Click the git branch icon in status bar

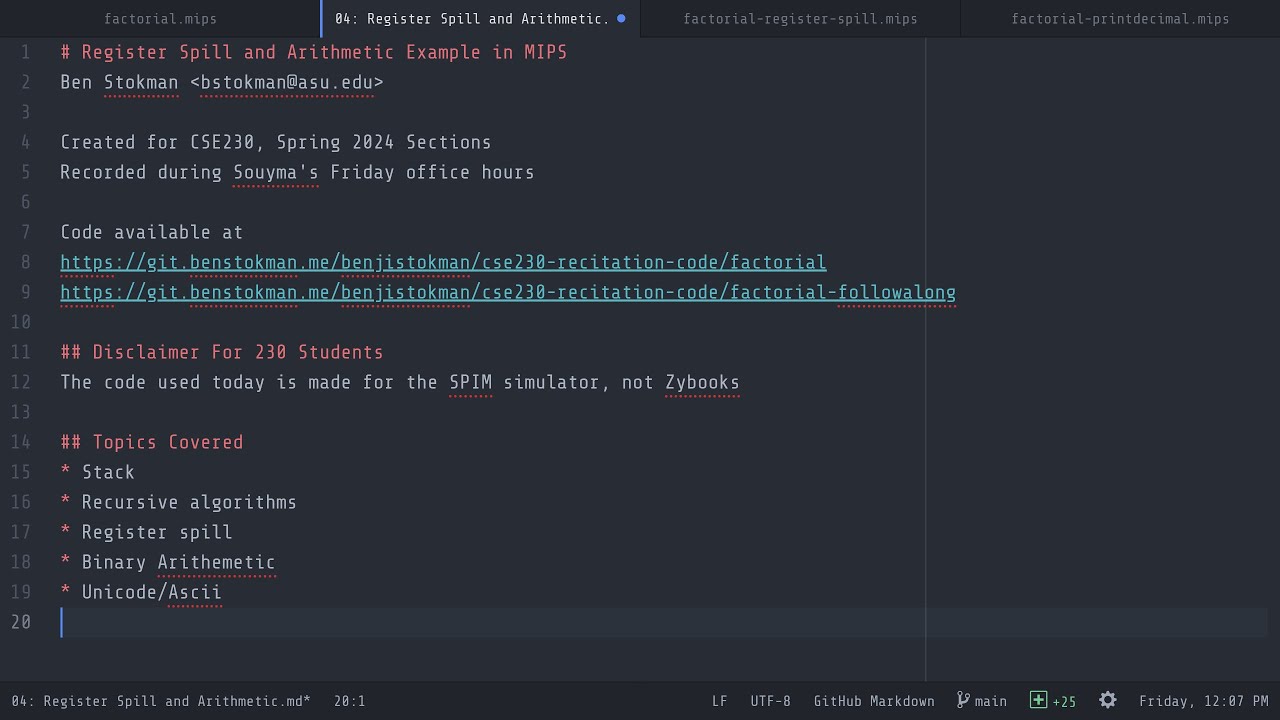click(x=963, y=700)
